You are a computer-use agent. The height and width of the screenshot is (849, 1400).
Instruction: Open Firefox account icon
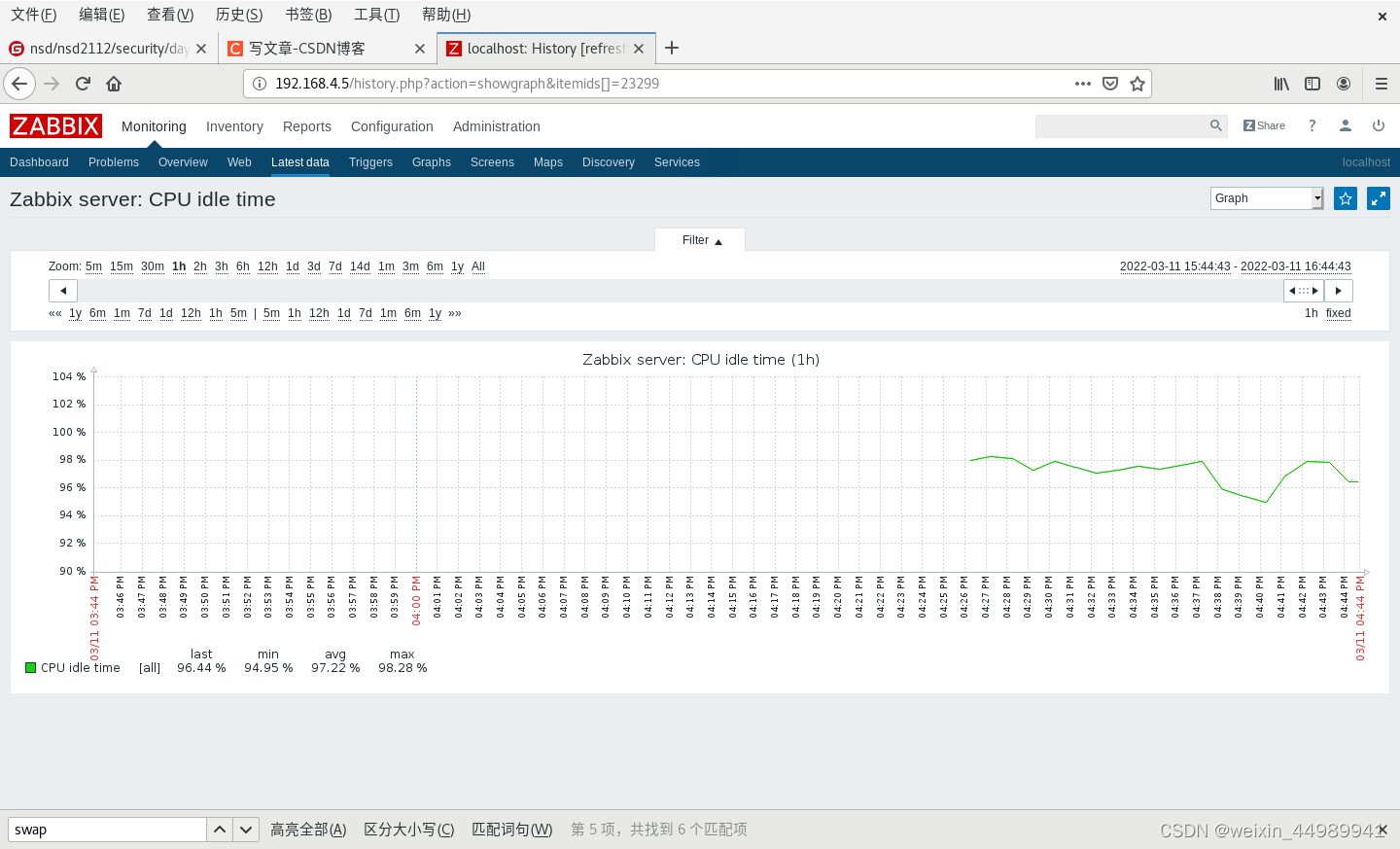point(1344,84)
